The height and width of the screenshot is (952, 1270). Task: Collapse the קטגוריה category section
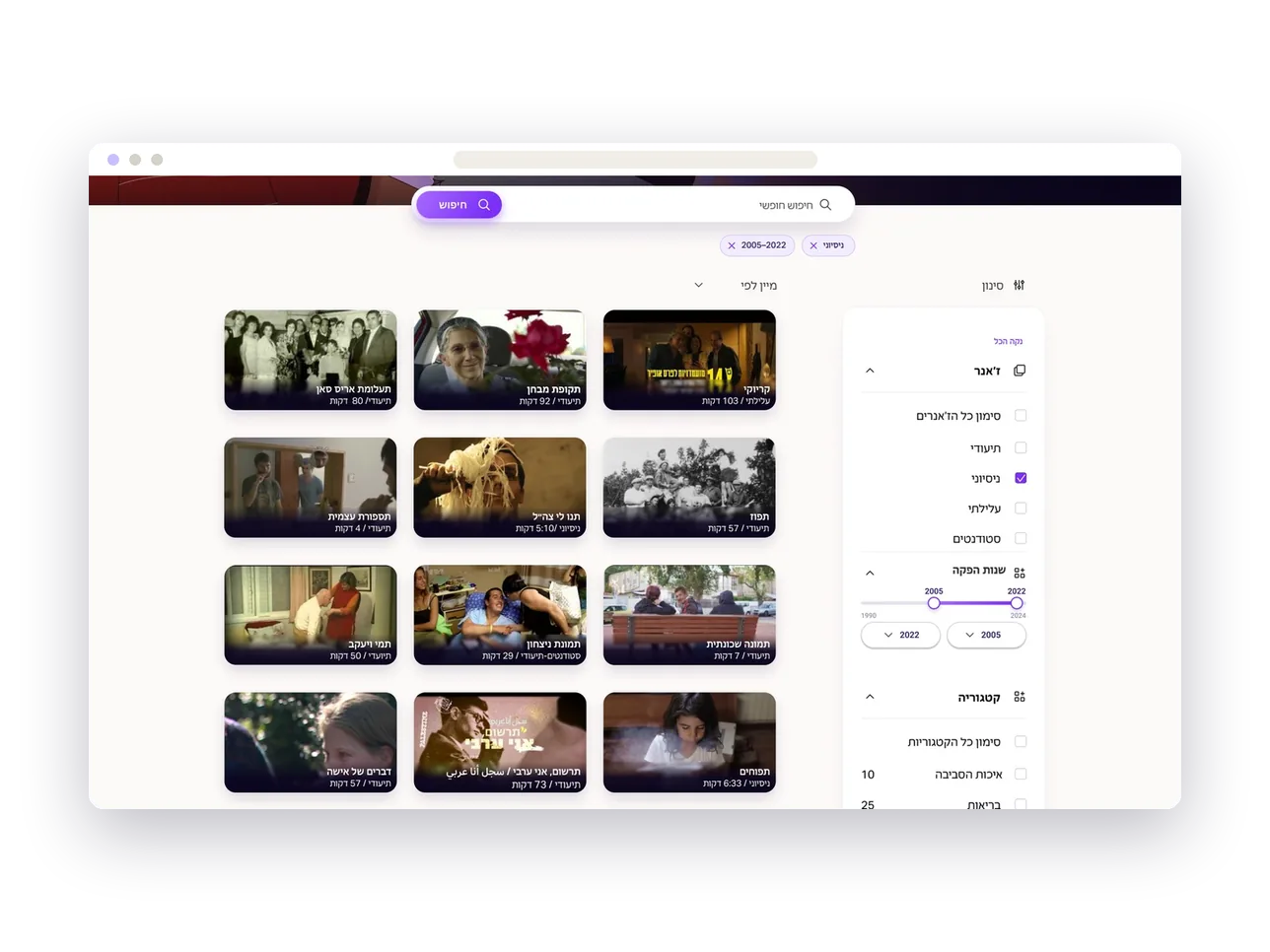coord(870,697)
